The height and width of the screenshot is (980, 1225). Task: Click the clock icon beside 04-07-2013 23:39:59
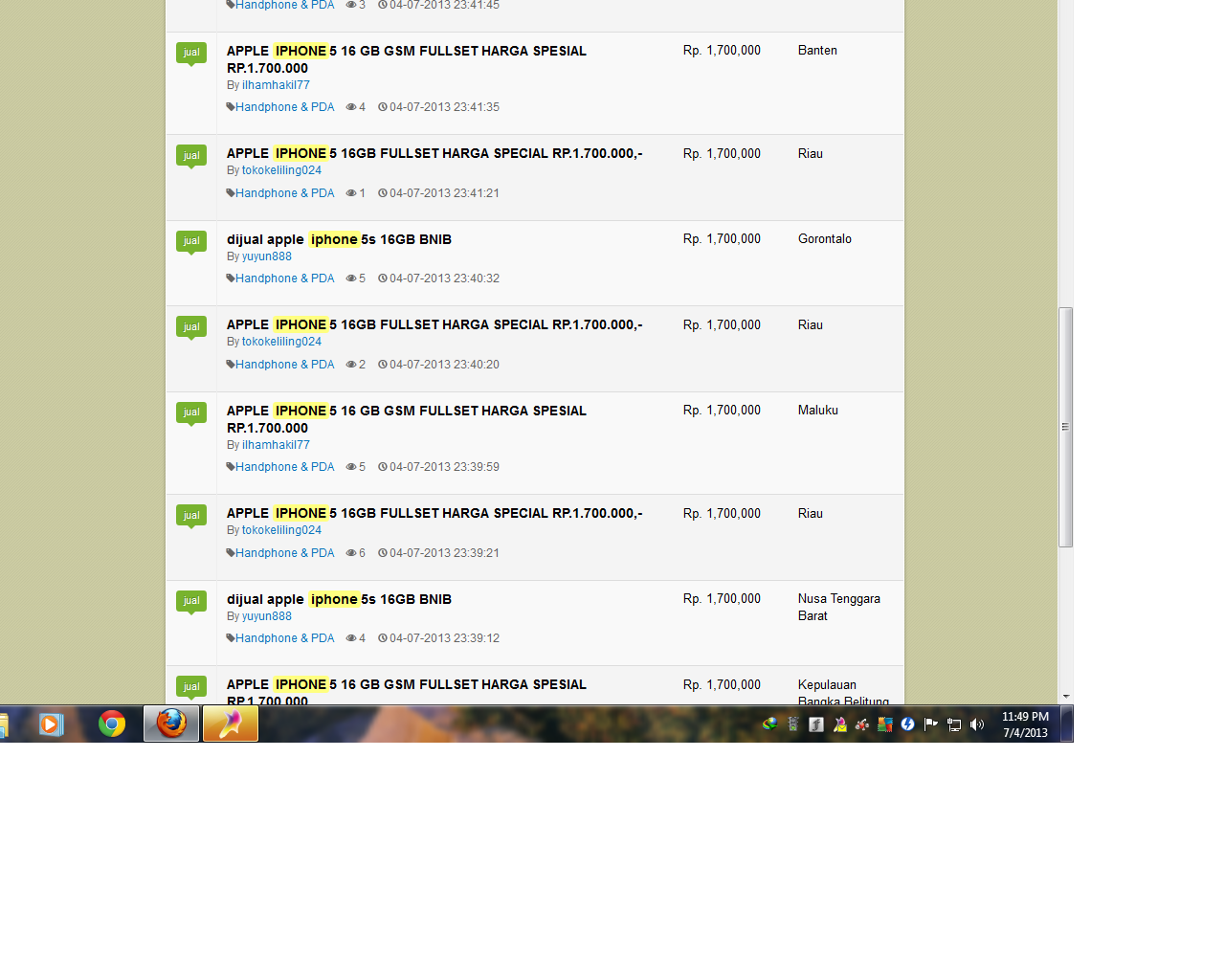coord(383,467)
